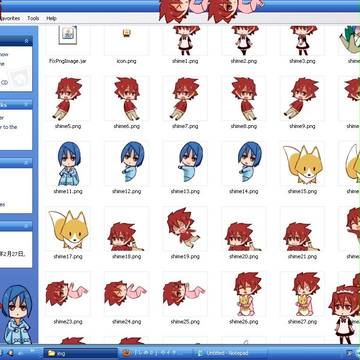Launch Internet Explorer from the quick launch bar
Viewport: 360px width, 360px height.
tap(10, 352)
